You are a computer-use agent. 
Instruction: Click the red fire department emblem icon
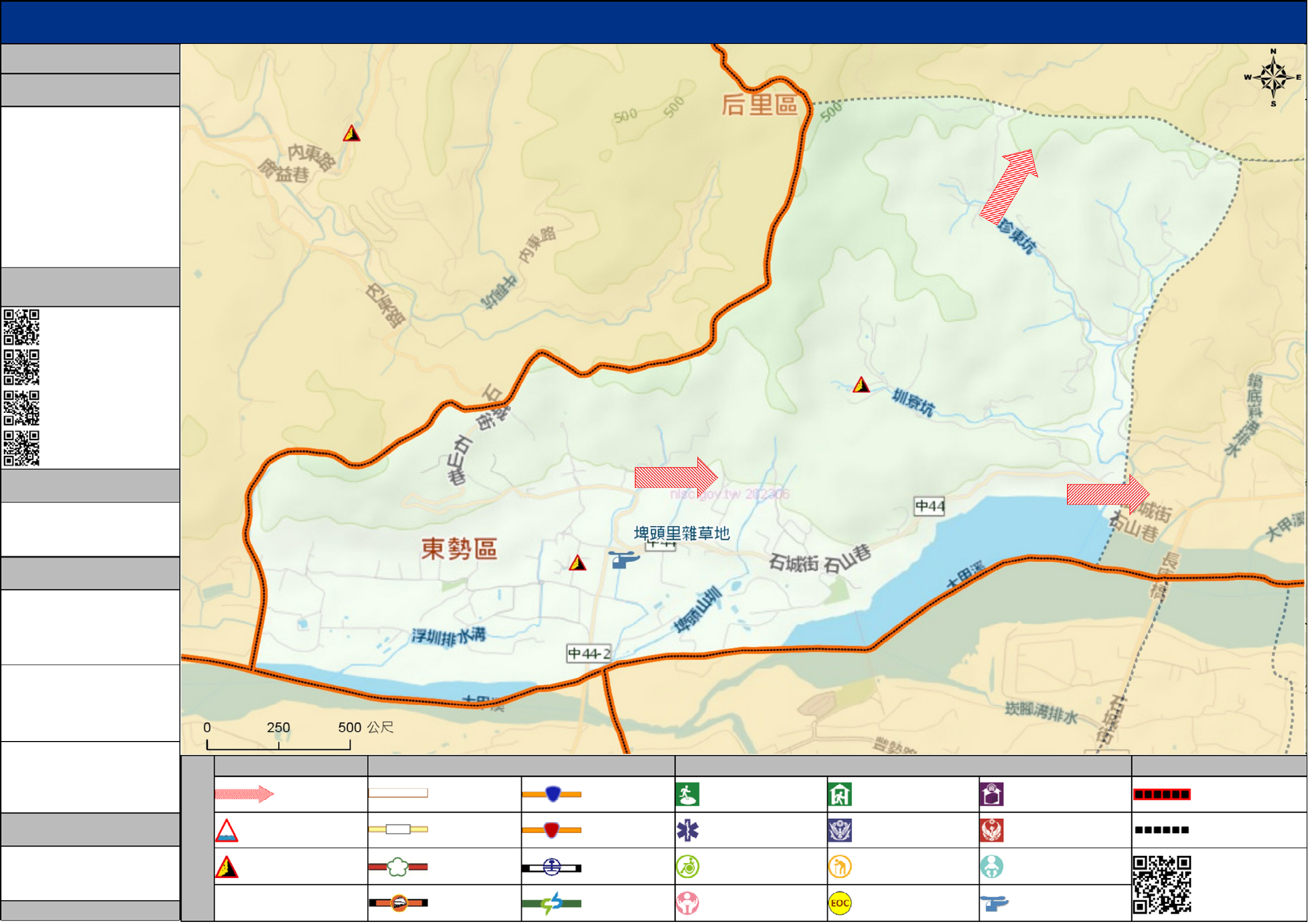pos(992,831)
